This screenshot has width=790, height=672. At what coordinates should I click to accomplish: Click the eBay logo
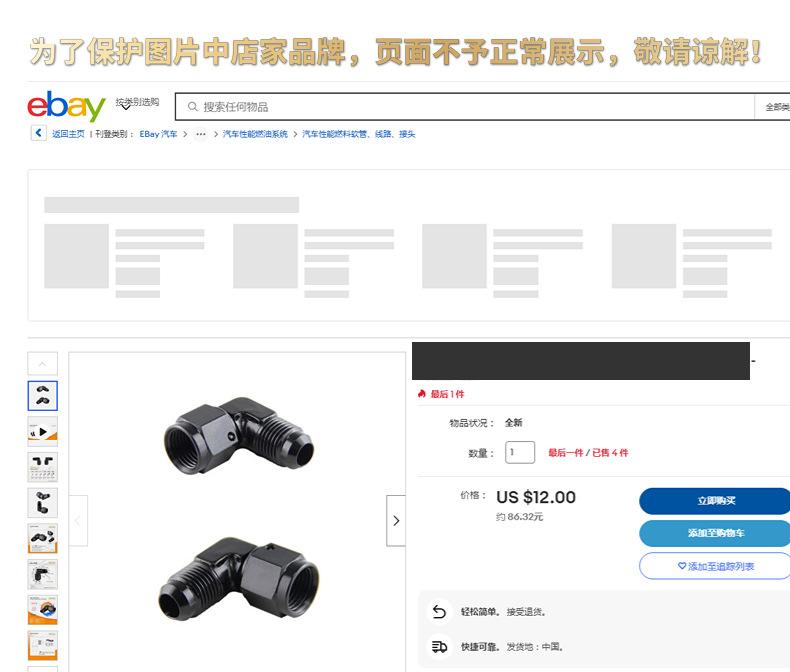[x=66, y=106]
